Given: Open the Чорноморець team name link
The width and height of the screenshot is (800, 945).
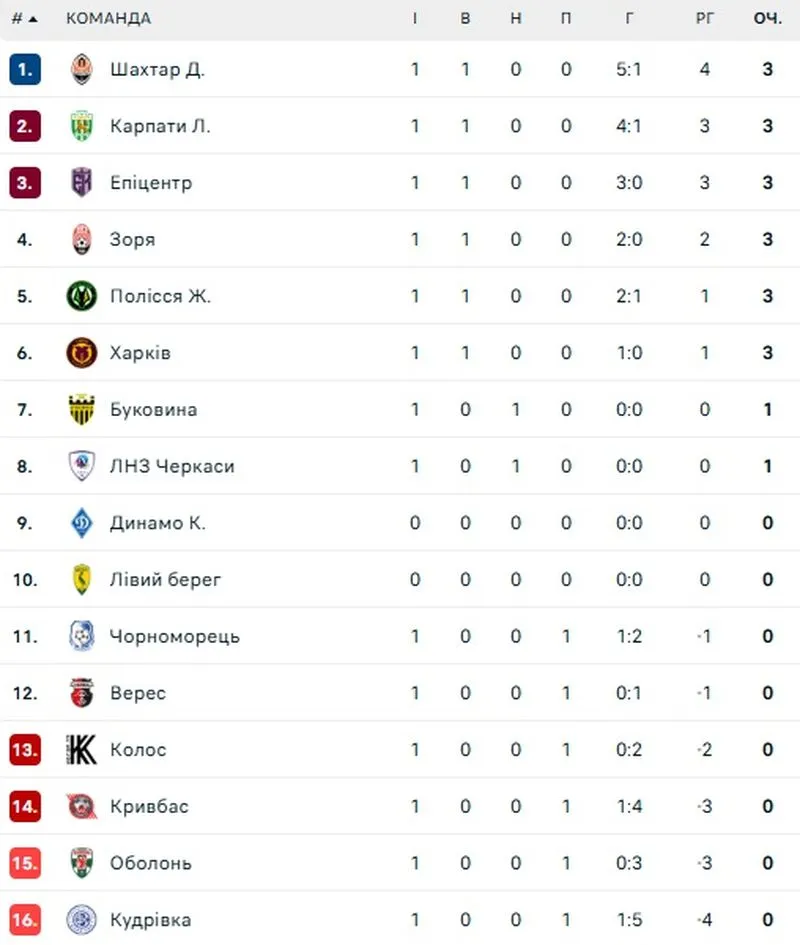Looking at the screenshot, I should point(175,636).
